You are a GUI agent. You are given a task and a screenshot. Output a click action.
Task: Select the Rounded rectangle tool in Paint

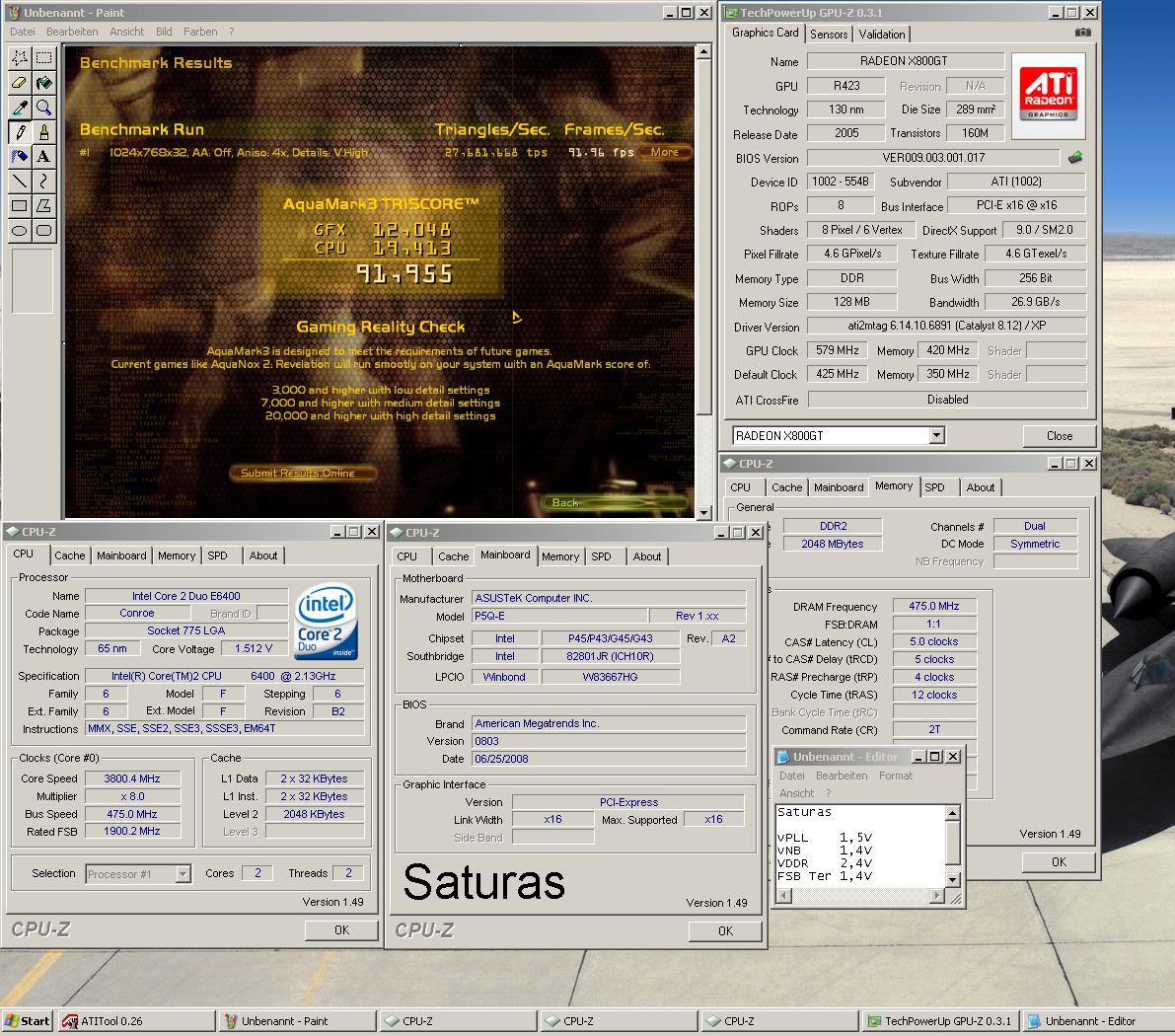pyautogui.click(x=44, y=230)
